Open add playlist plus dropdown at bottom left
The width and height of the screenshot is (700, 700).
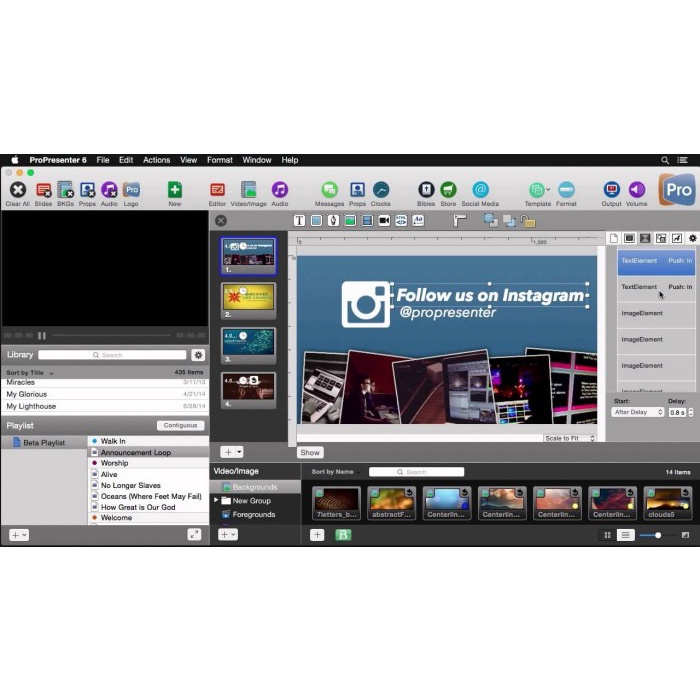(x=19, y=535)
